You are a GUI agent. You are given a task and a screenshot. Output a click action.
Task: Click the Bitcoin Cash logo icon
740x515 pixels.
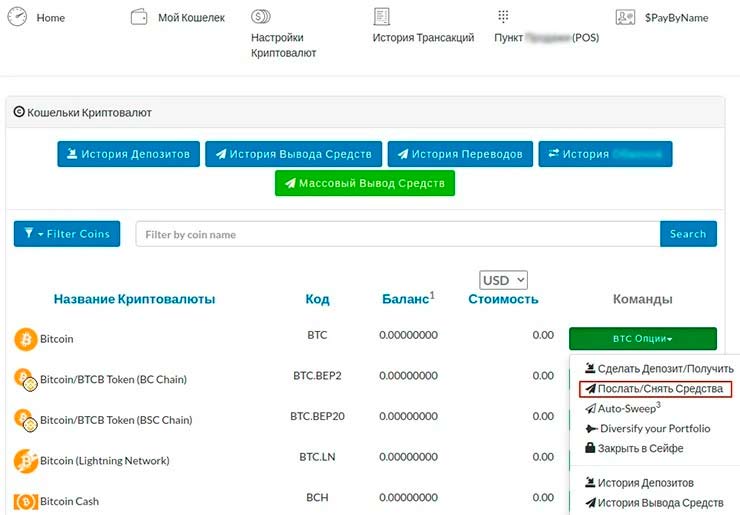click(x=25, y=501)
